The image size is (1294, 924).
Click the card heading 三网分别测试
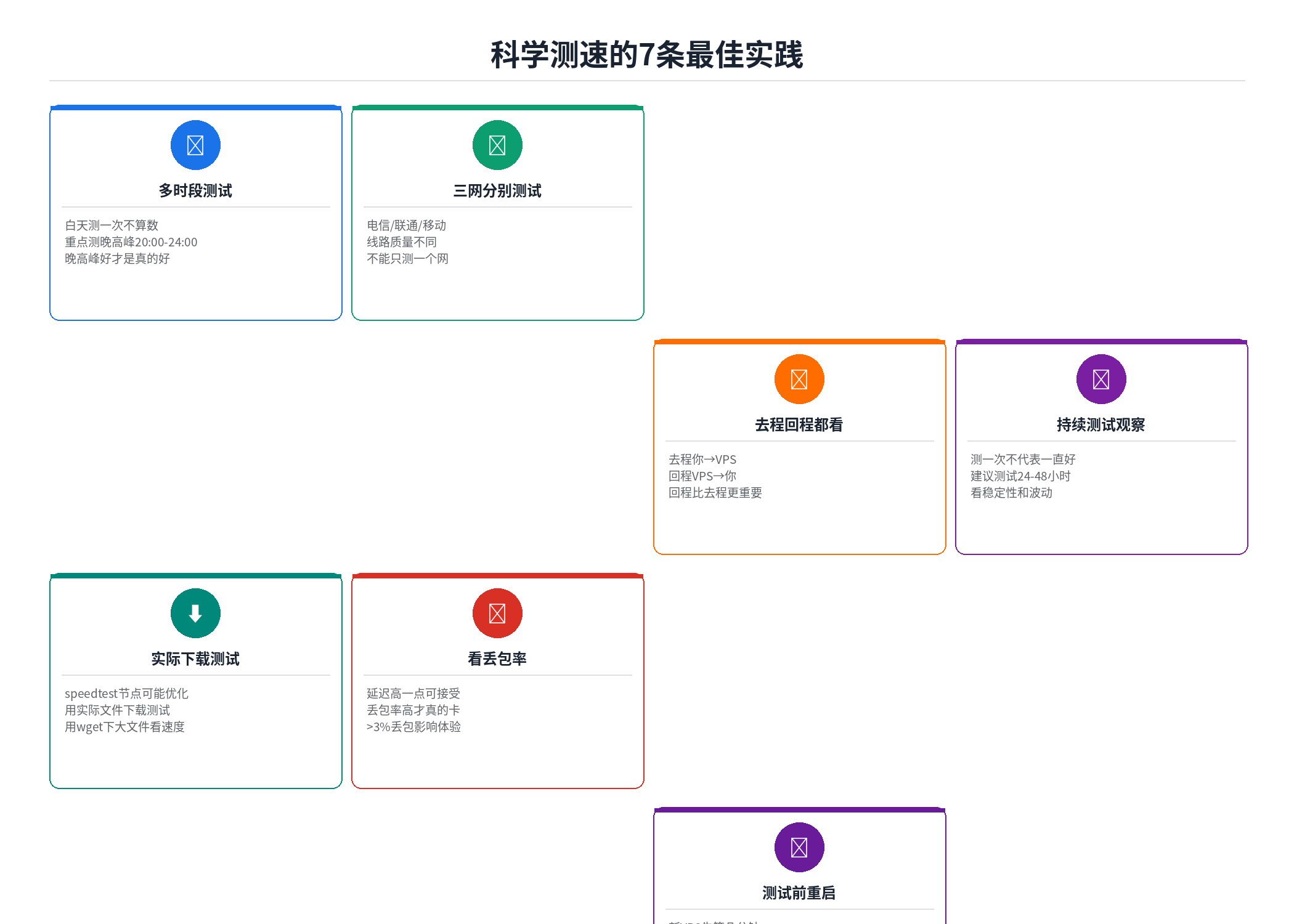pos(497,191)
